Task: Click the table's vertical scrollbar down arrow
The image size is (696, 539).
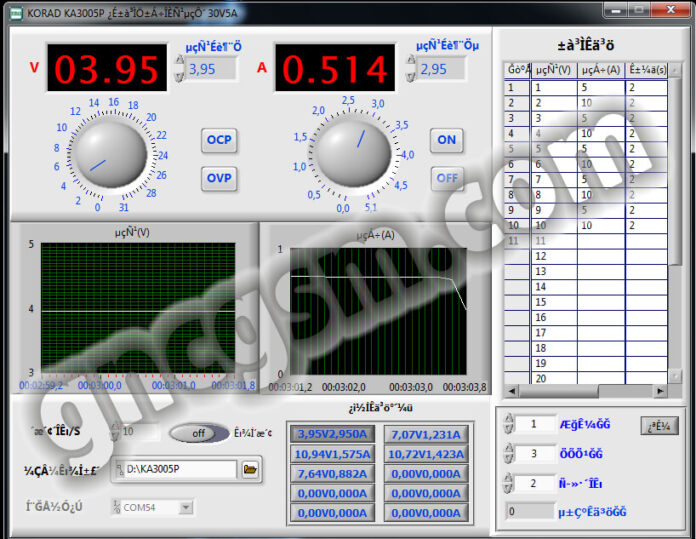Action: coord(675,376)
